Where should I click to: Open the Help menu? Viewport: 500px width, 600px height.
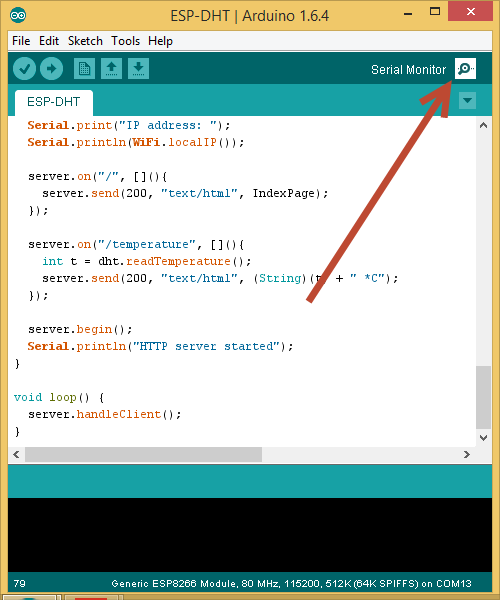click(x=160, y=41)
